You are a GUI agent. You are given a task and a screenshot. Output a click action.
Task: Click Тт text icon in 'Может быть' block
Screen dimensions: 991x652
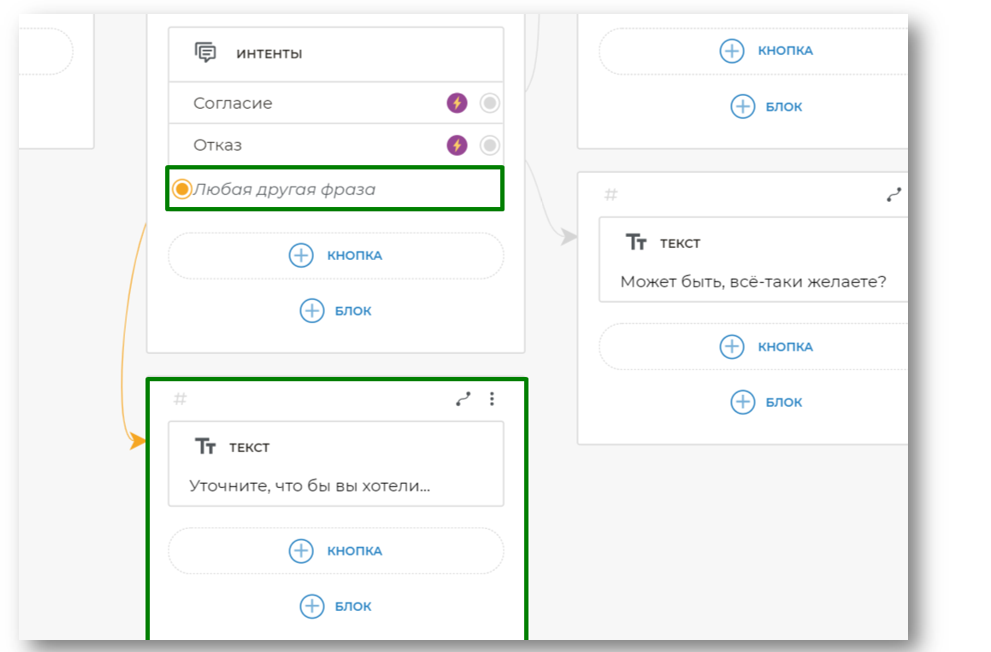636,243
